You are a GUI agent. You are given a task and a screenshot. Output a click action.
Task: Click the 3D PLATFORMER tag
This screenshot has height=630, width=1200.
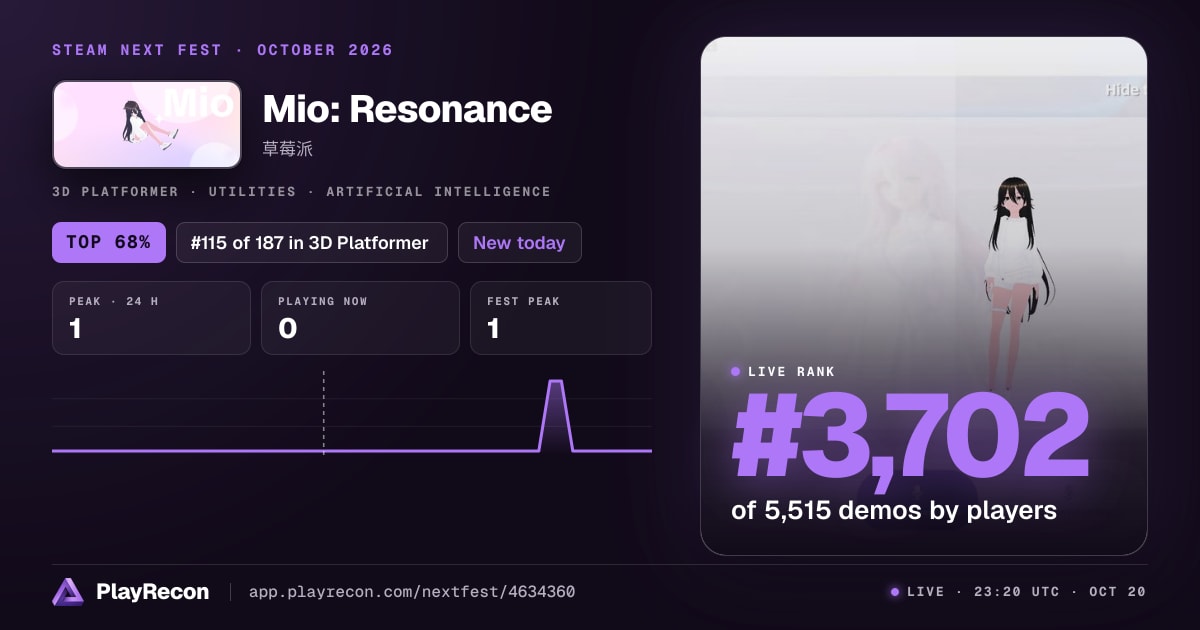click(x=115, y=191)
